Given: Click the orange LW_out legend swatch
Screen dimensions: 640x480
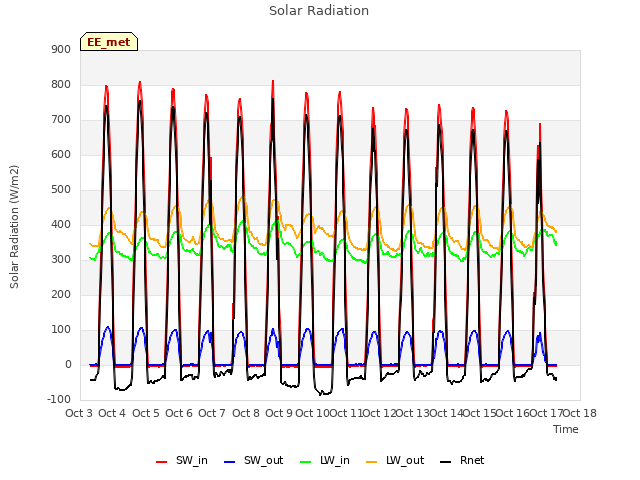Looking at the screenshot, I should pyautogui.click(x=372, y=462).
